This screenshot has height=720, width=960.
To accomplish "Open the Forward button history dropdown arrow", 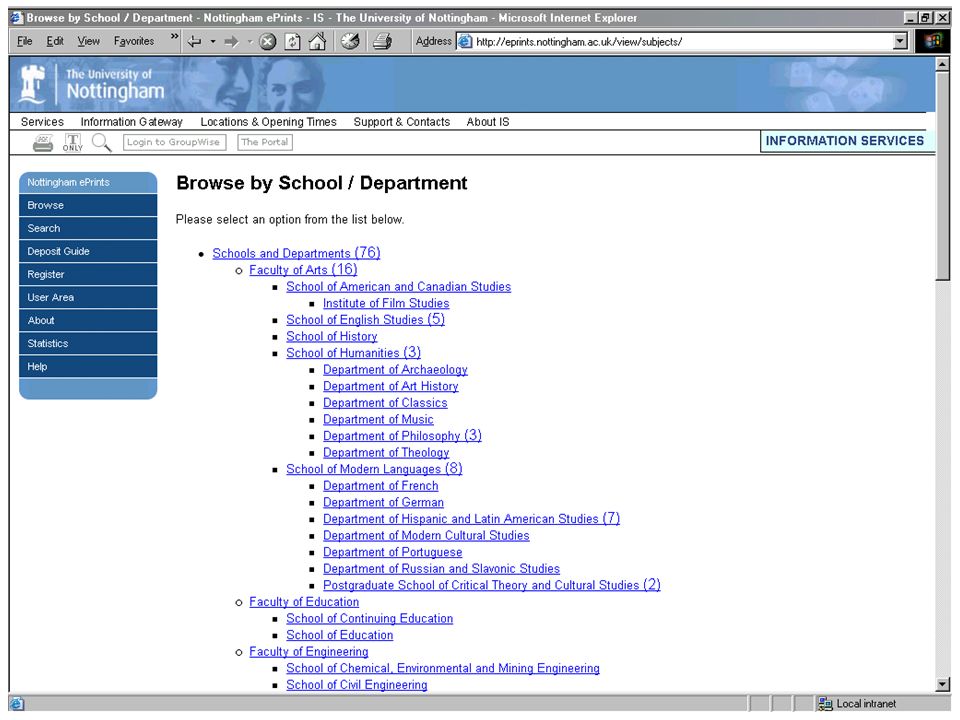I will (249, 42).
